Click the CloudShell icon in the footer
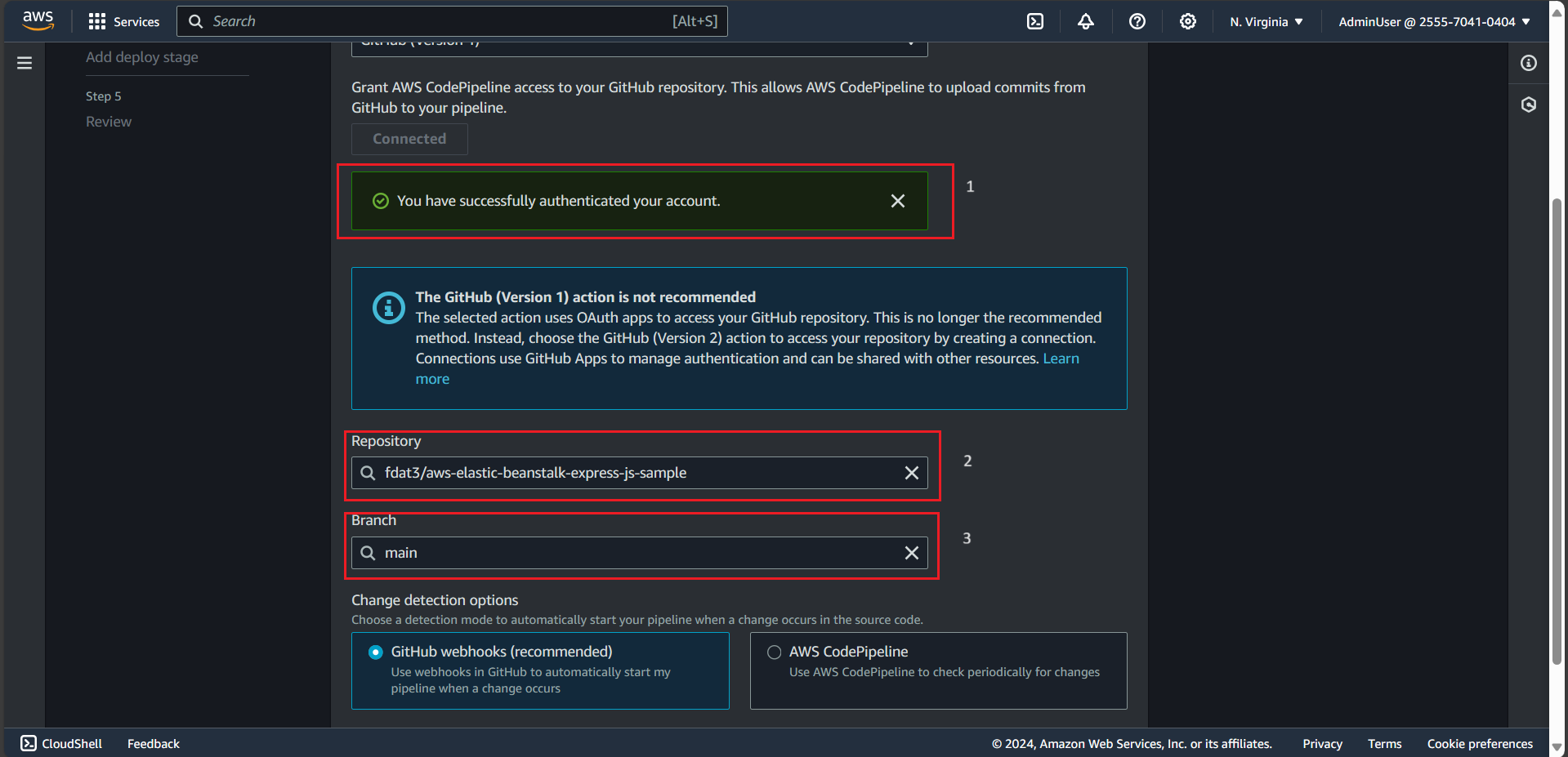This screenshot has height=757, width=1568. click(29, 743)
